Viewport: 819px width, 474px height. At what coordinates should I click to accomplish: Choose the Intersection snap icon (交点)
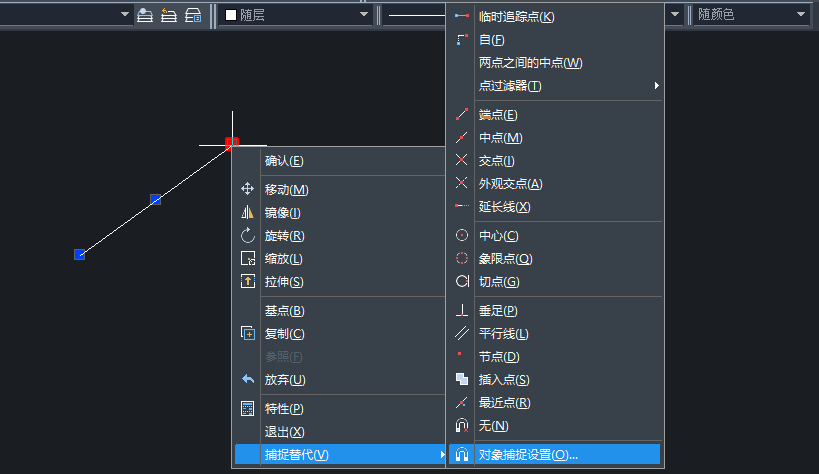coord(461,160)
